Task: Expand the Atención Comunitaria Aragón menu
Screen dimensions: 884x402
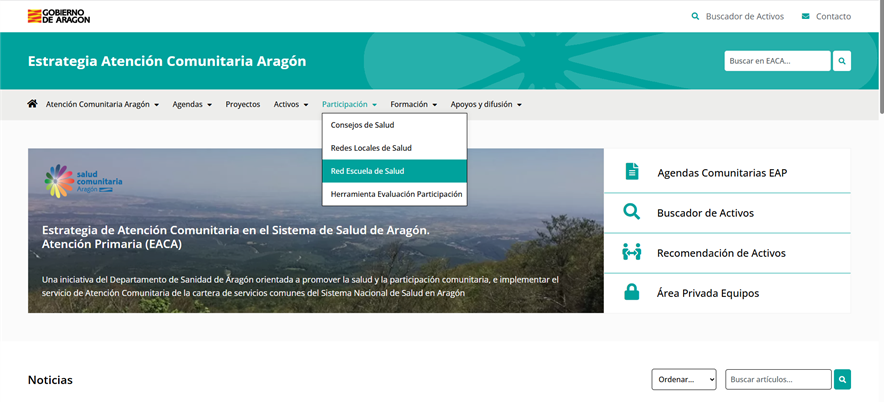Action: pos(102,104)
